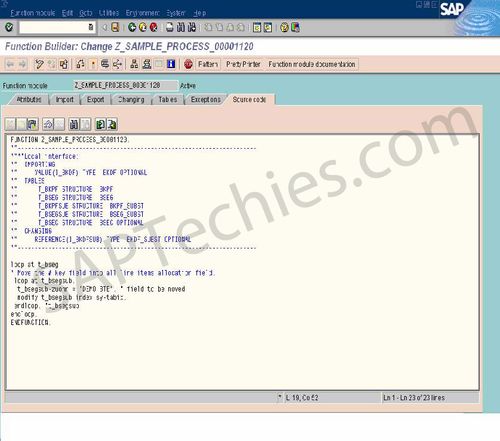Switch to the Exceptions tab
The width and height of the screenshot is (500, 441).
click(x=206, y=99)
